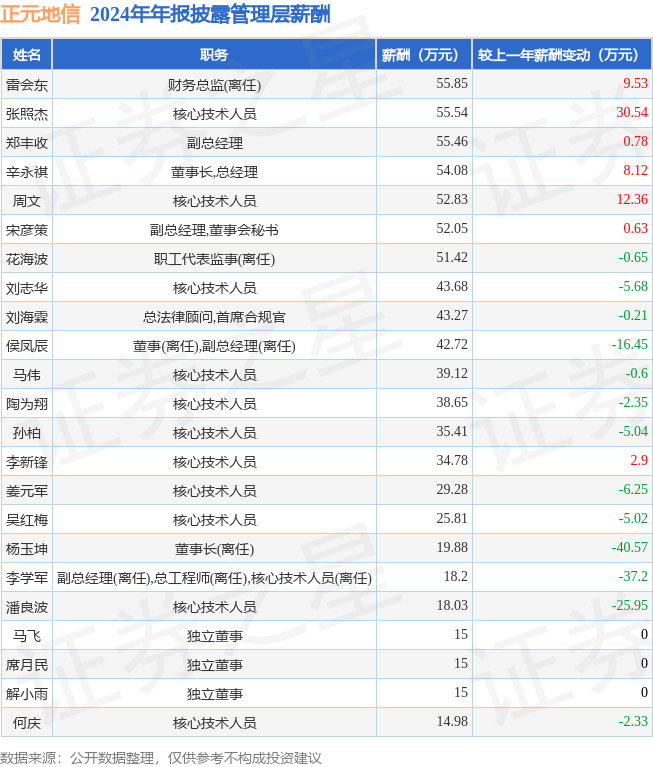This screenshot has width=653, height=767.
Task: Select the name 张照杰
Action: (27, 114)
